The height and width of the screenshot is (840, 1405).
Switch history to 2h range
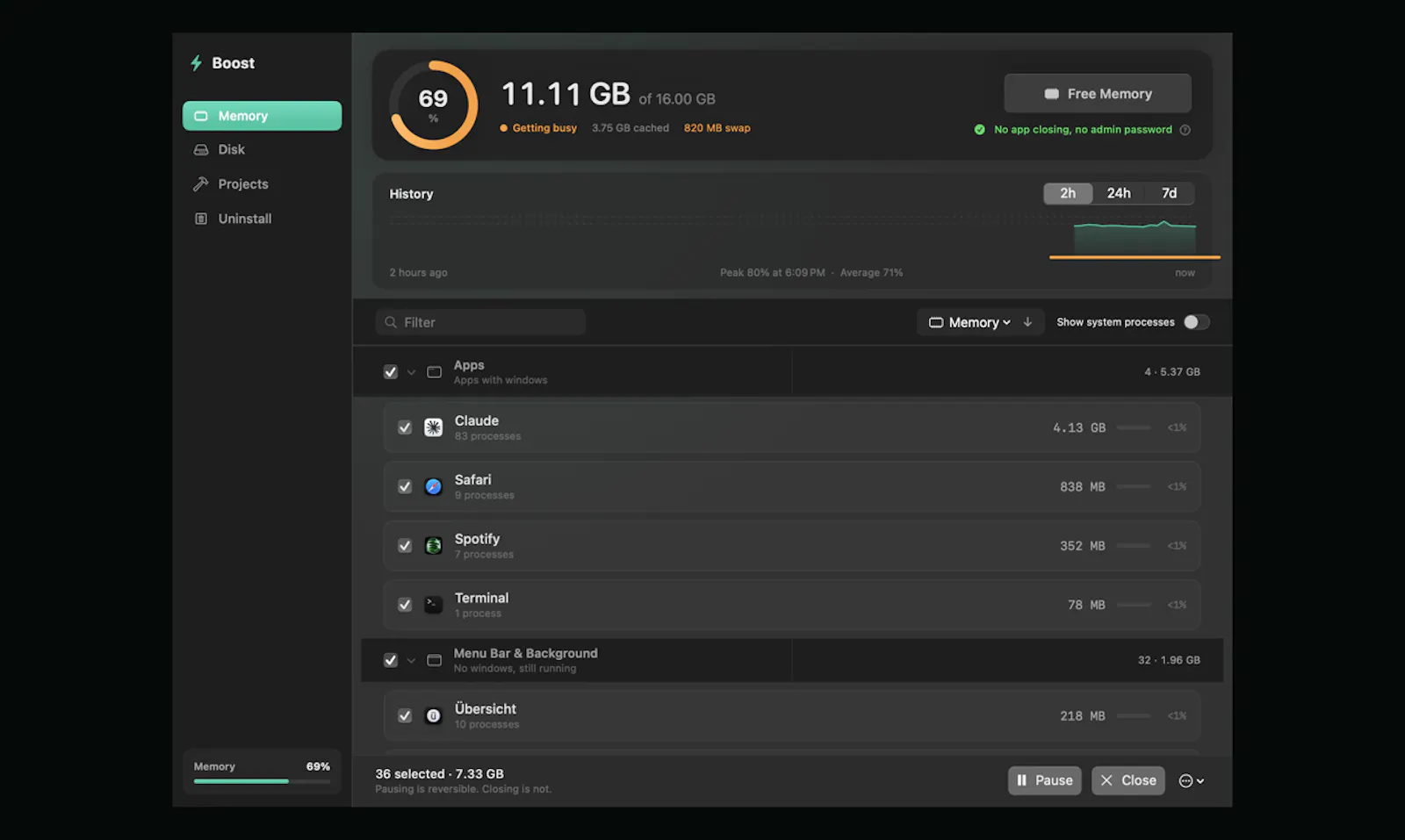click(x=1068, y=193)
